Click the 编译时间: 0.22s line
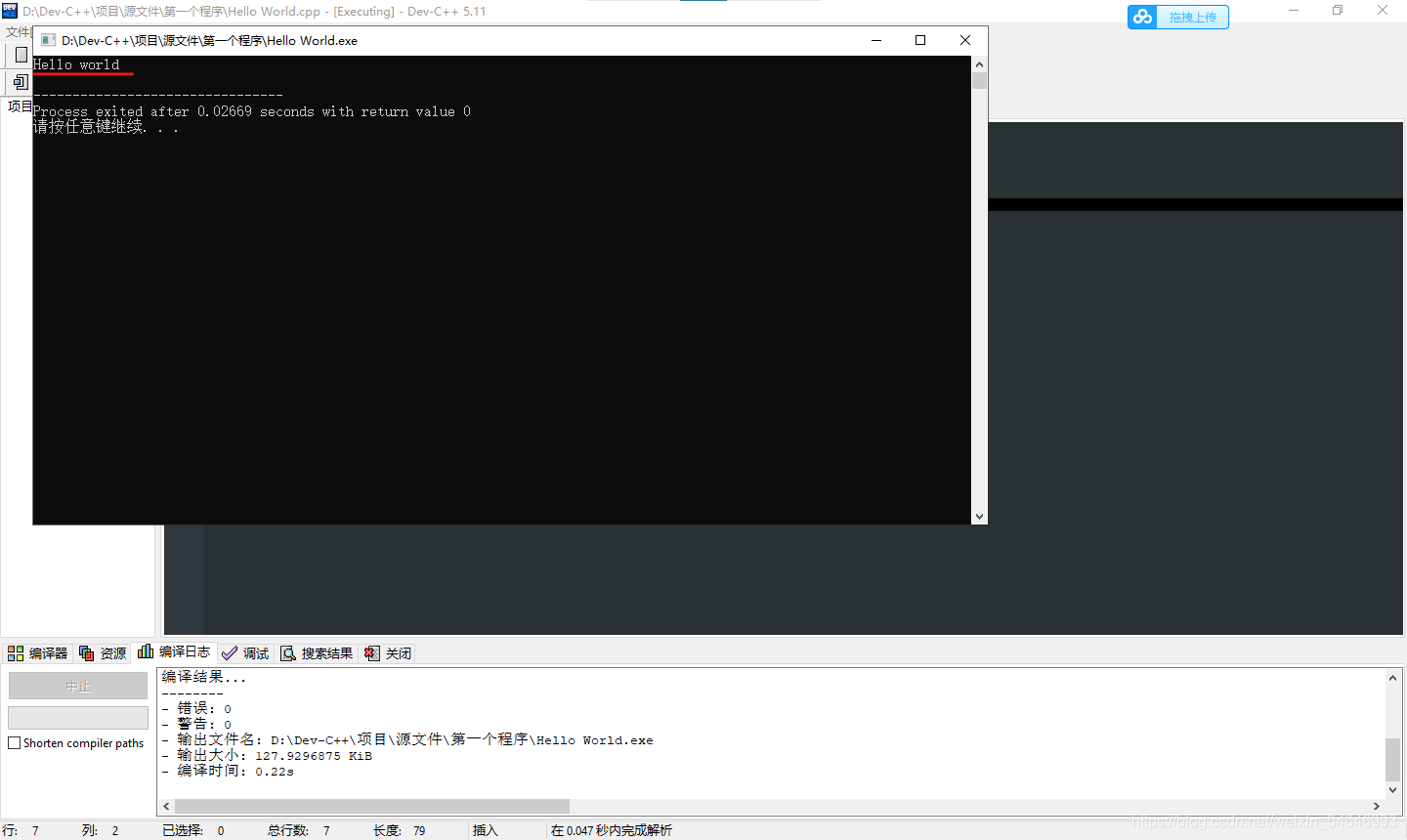This screenshot has height=840, width=1407. click(x=228, y=771)
